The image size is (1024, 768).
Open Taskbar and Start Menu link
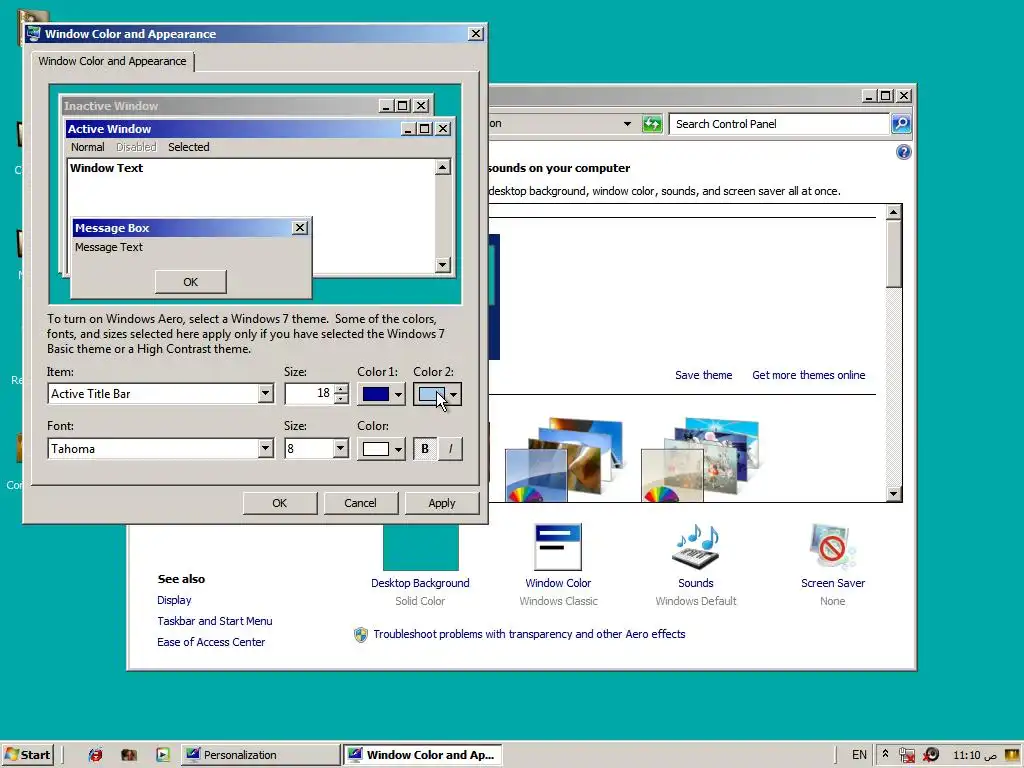(x=215, y=621)
